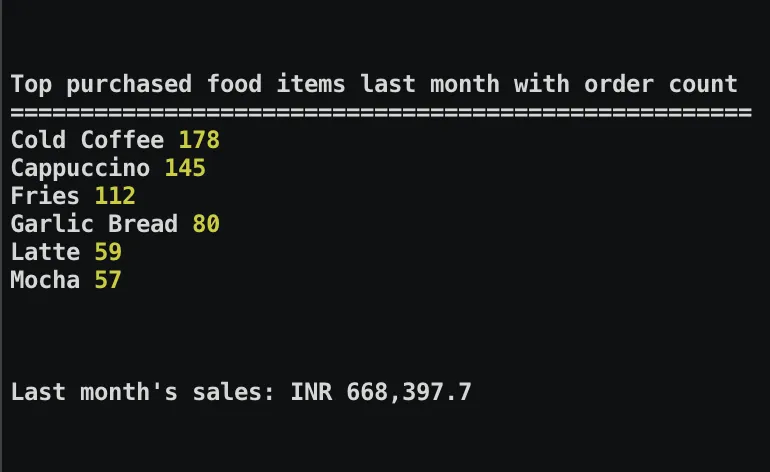
Task: Click the text "Garlic Bread"
Action: click(x=94, y=224)
